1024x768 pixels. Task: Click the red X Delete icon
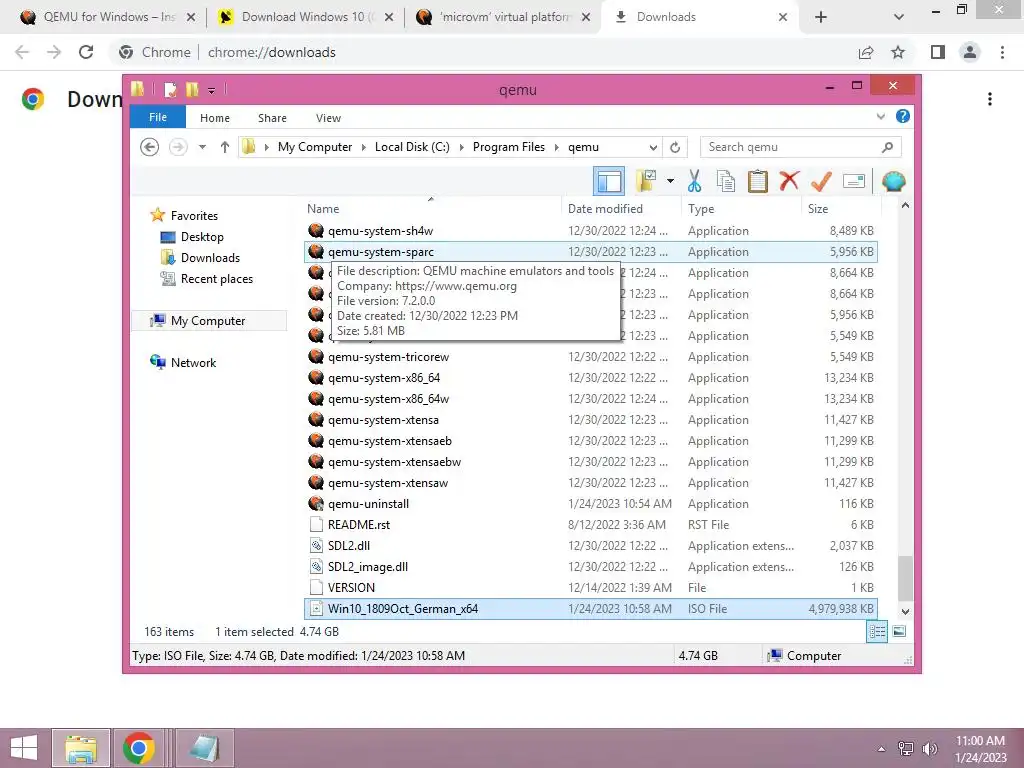tap(789, 180)
